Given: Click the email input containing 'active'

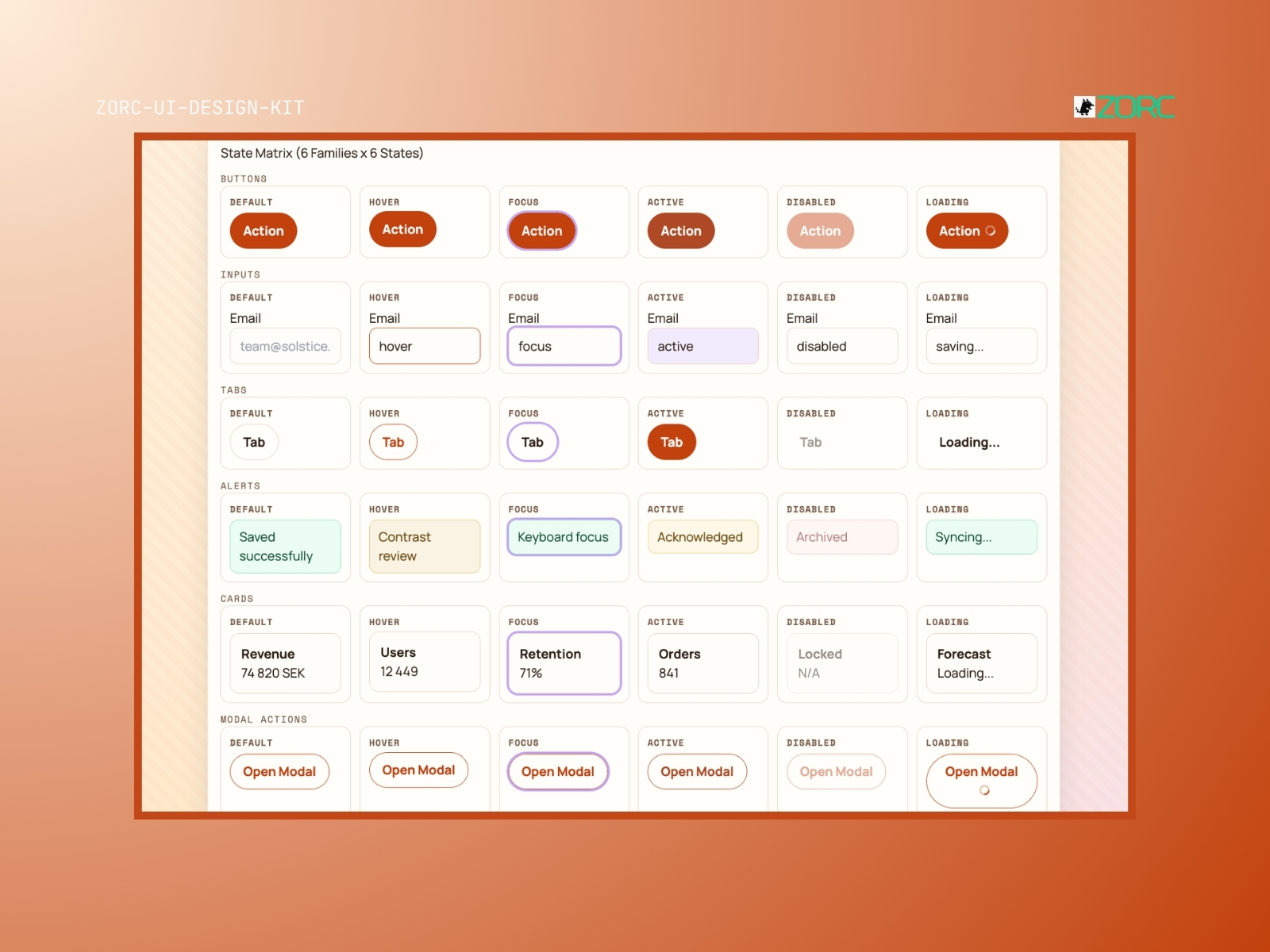Looking at the screenshot, I should point(703,346).
